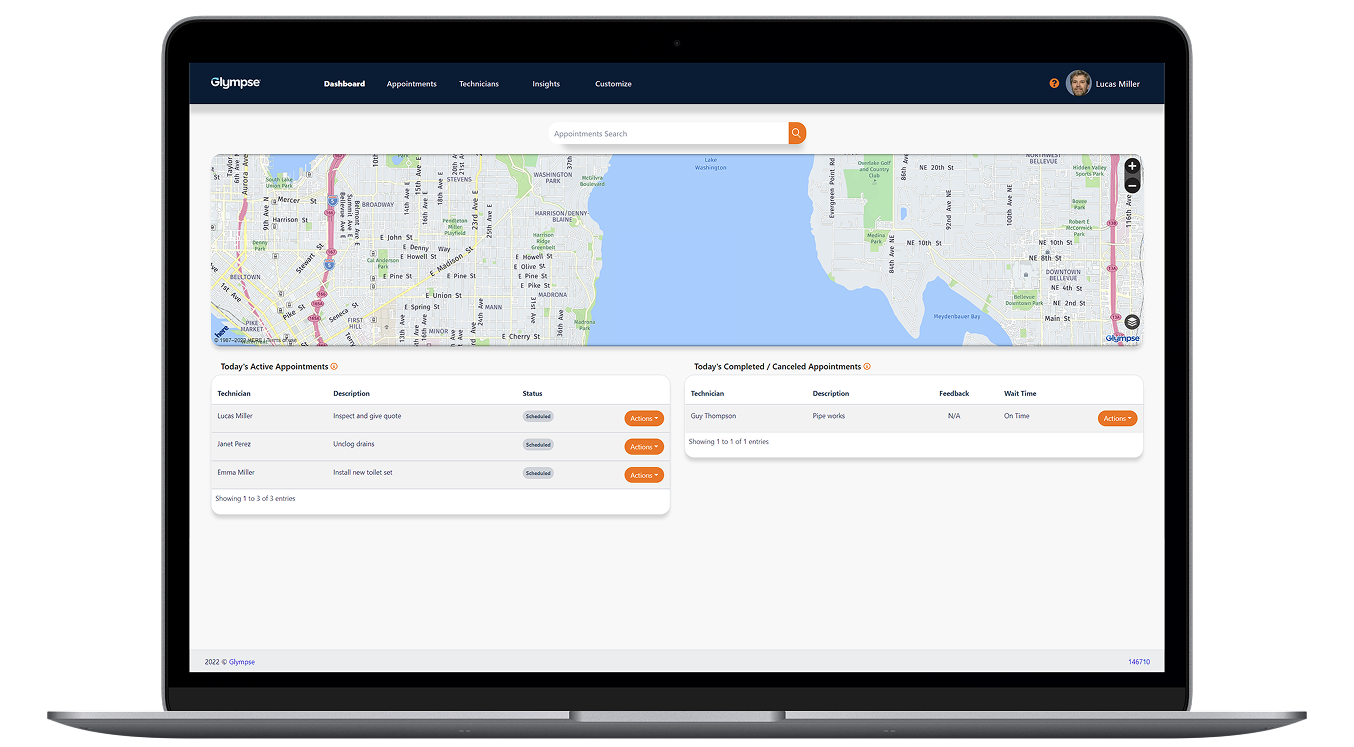The image size is (1354, 747).
Task: Open Actions dropdown for Emma Miller's appointment
Action: click(x=644, y=475)
